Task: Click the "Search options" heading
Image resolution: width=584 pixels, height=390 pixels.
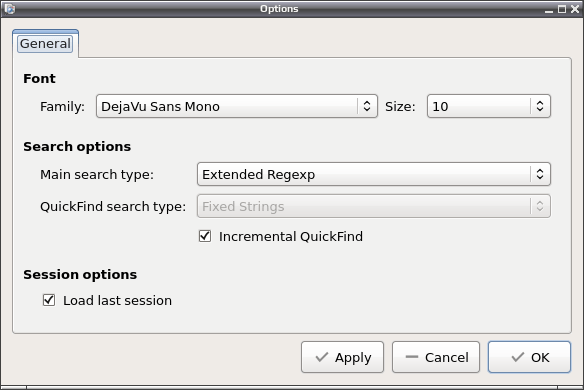Action: tap(77, 147)
